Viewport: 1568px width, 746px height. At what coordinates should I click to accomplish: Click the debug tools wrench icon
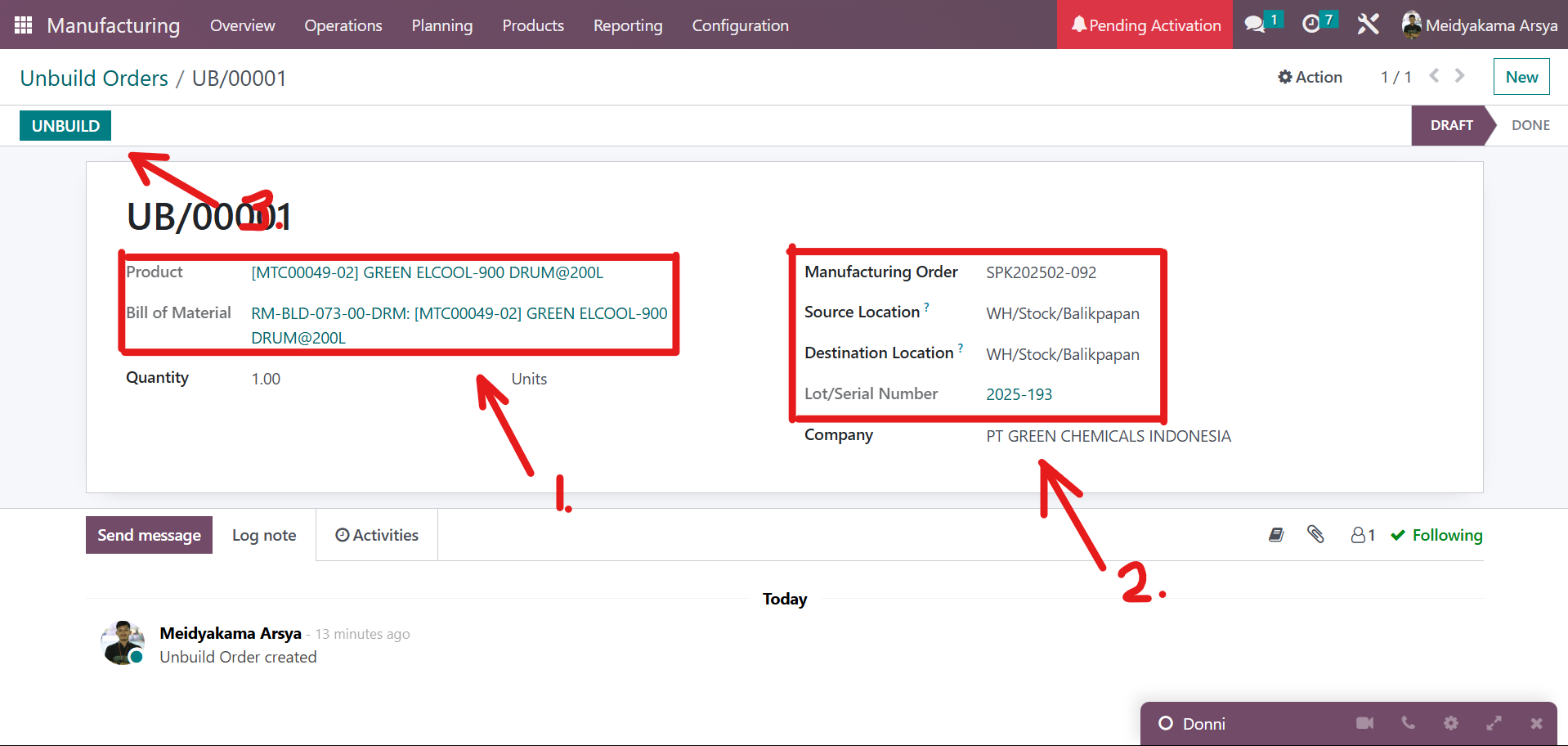pyautogui.click(x=1368, y=25)
